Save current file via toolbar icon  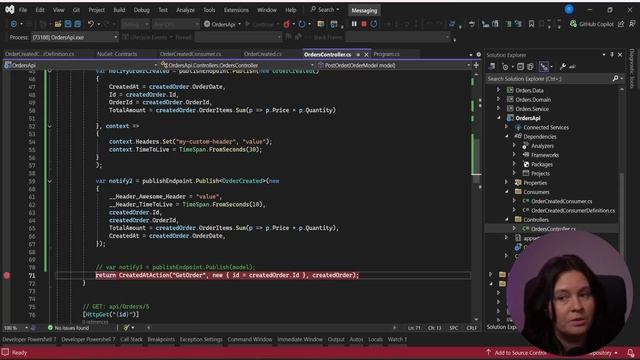tap(68, 24)
